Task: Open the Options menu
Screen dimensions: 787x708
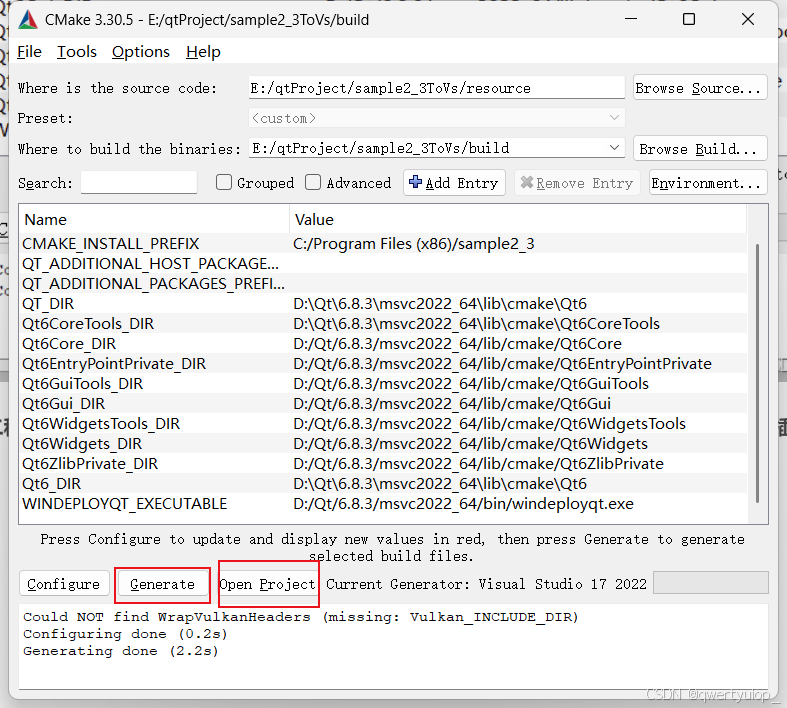Action: (x=141, y=52)
